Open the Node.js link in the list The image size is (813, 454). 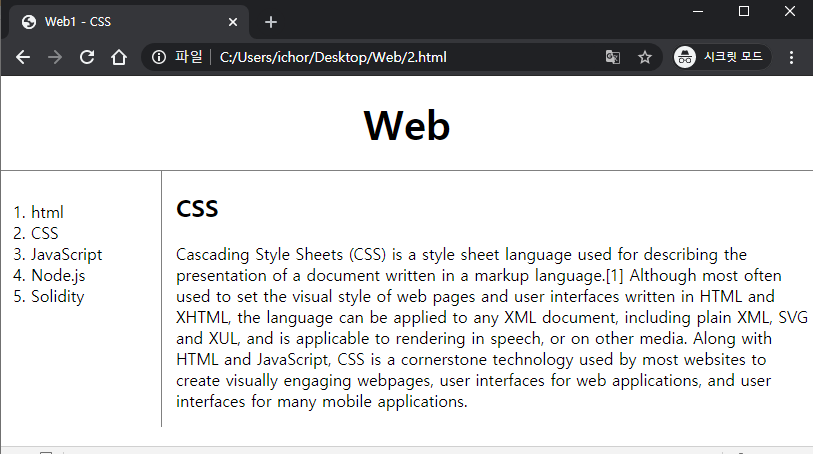click(x=58, y=275)
